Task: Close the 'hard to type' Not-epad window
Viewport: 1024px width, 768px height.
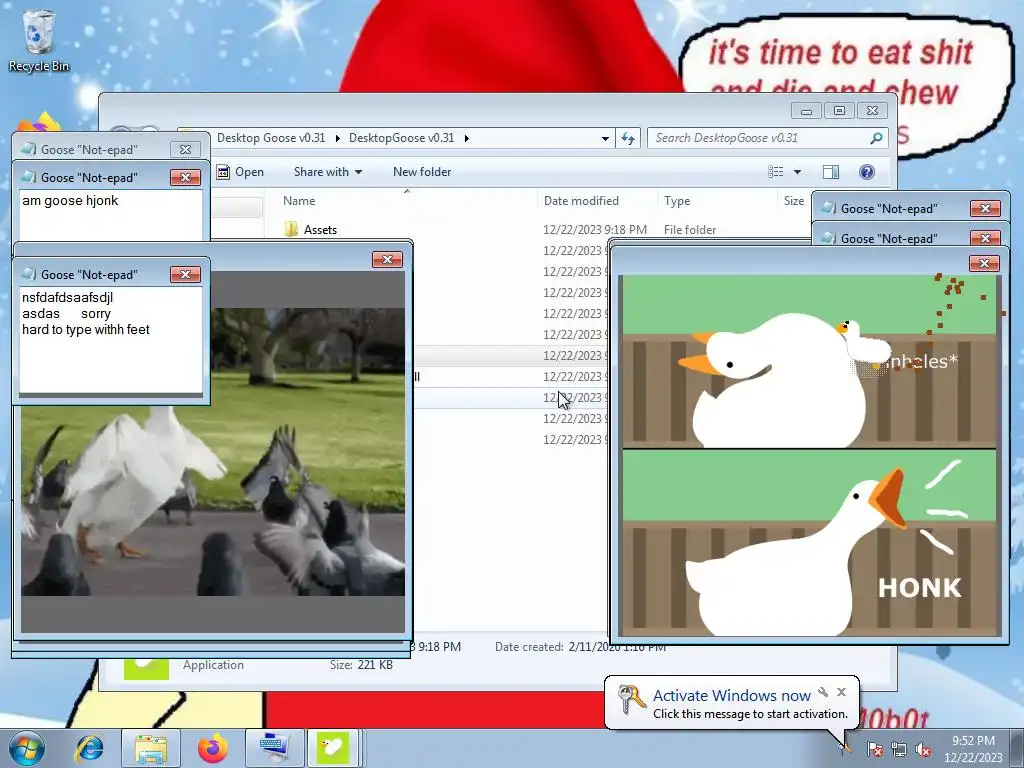Action: 185,274
